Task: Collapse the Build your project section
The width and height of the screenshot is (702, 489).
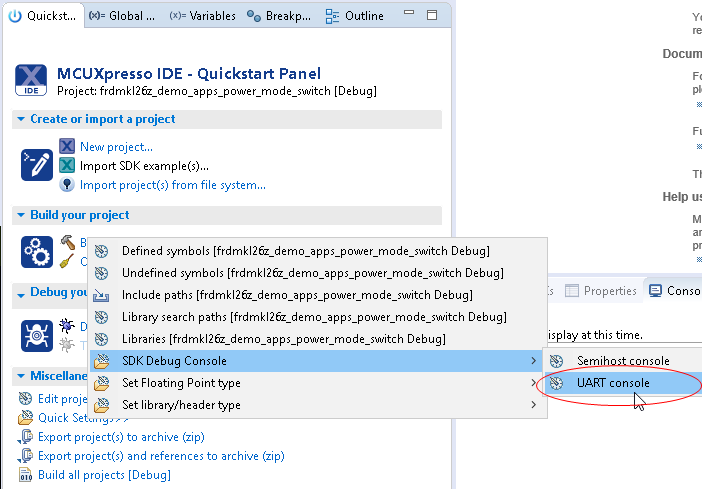Action: click(x=21, y=215)
